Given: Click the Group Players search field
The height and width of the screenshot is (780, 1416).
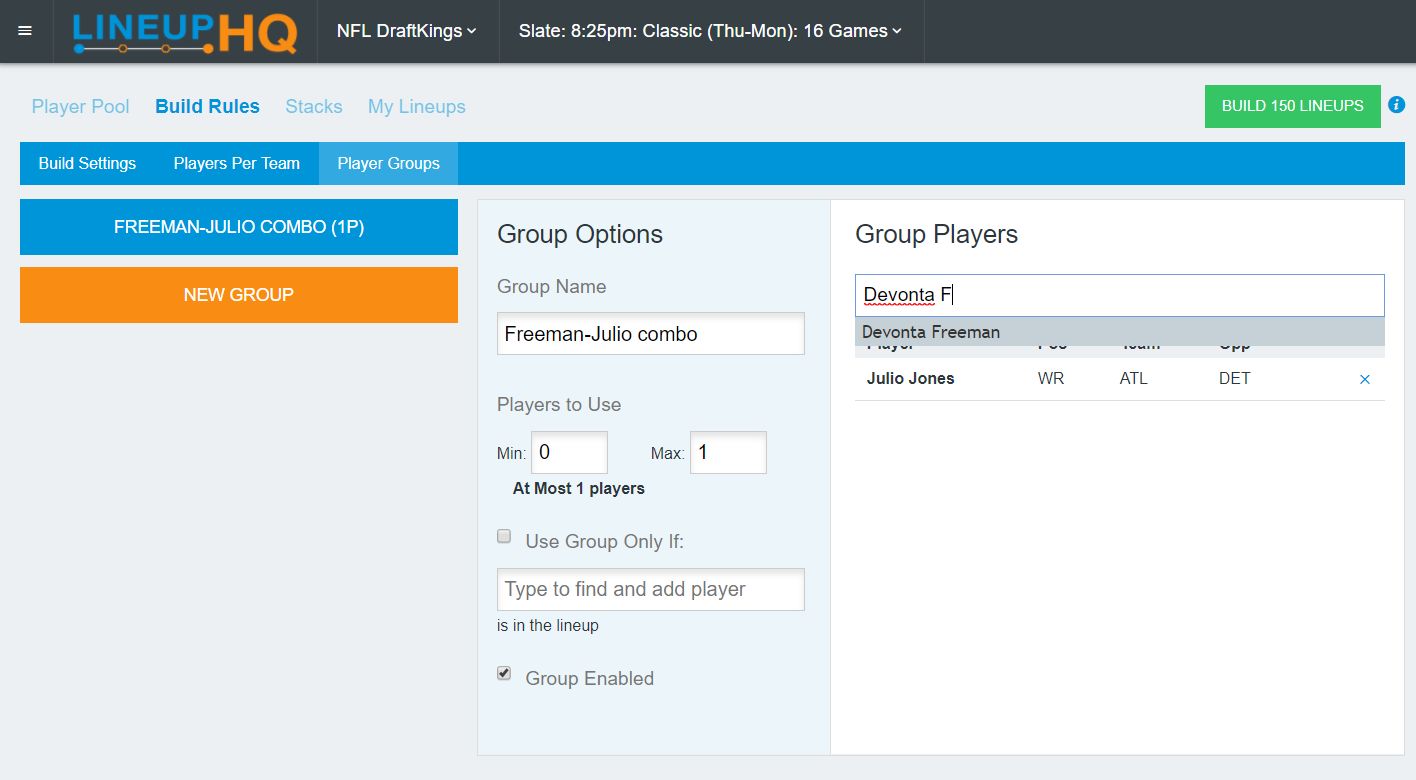Looking at the screenshot, I should [1120, 295].
